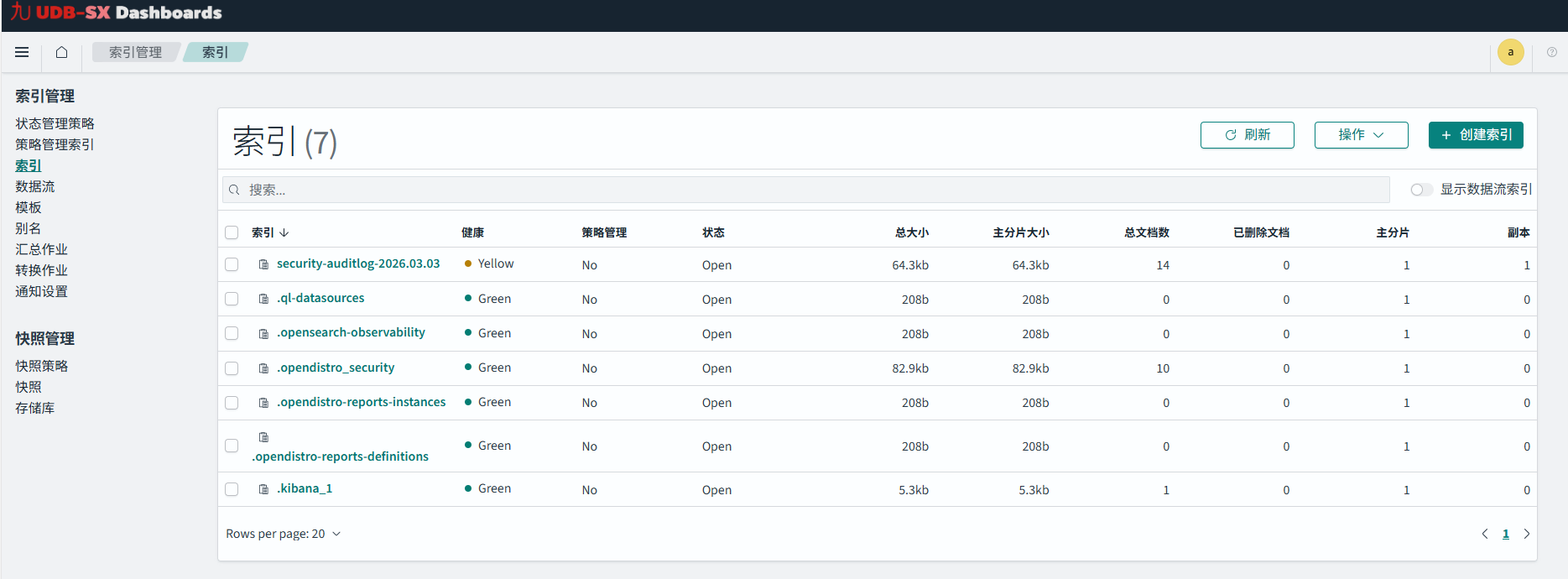
Task: Tick the select-all checkbox in header
Action: point(232,232)
